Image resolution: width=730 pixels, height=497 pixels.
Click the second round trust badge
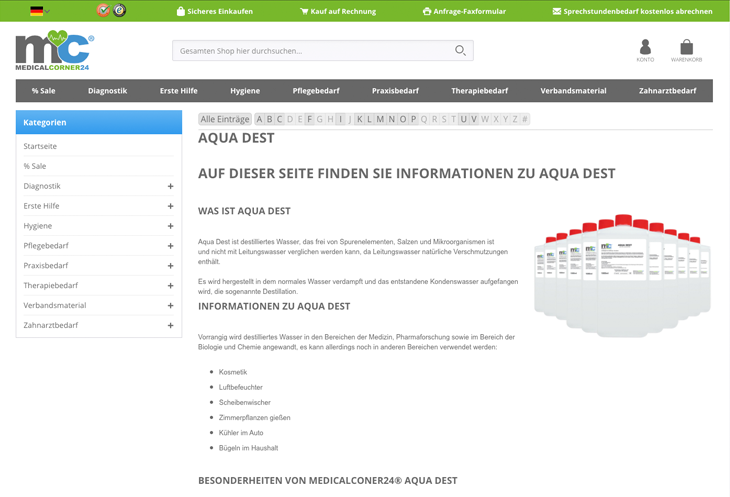(x=120, y=11)
